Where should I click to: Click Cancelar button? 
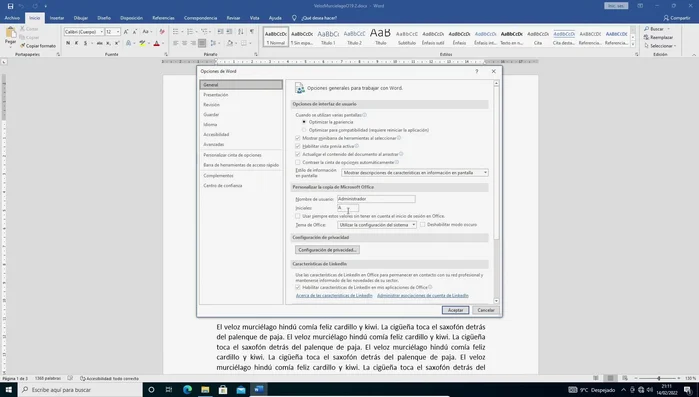click(486, 310)
